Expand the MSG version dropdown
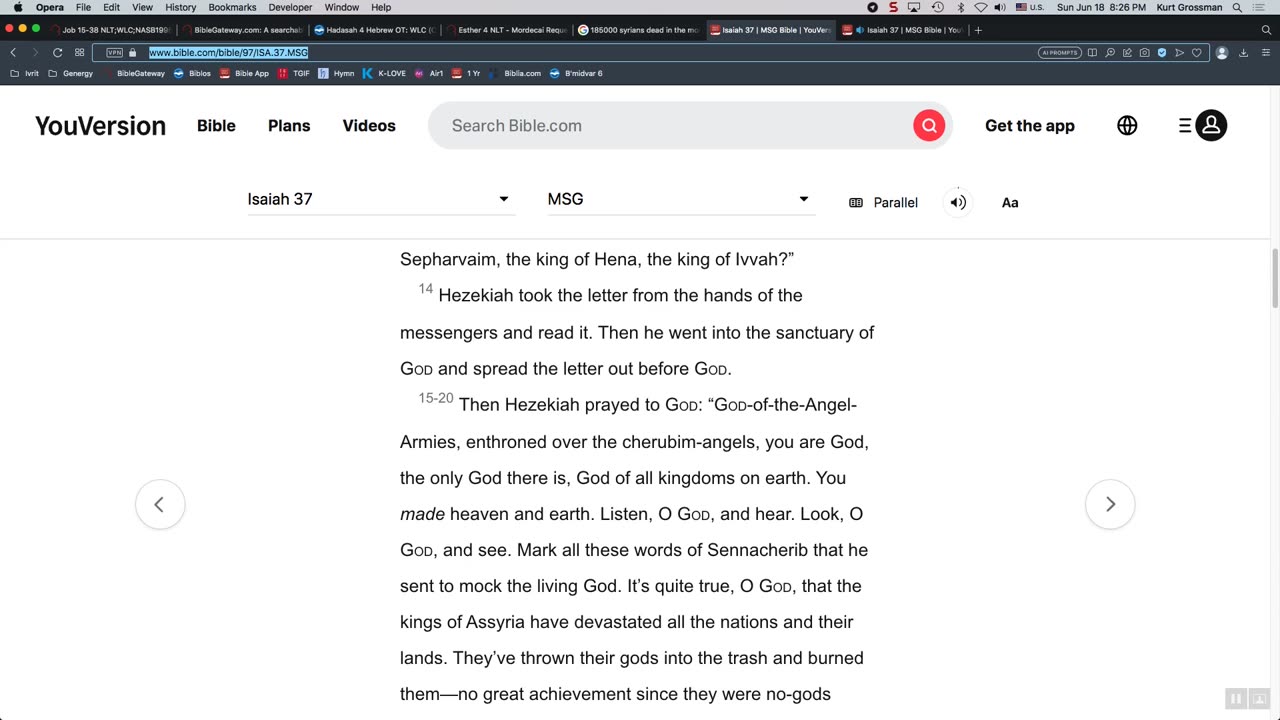Viewport: 1280px width, 720px height. pos(681,199)
